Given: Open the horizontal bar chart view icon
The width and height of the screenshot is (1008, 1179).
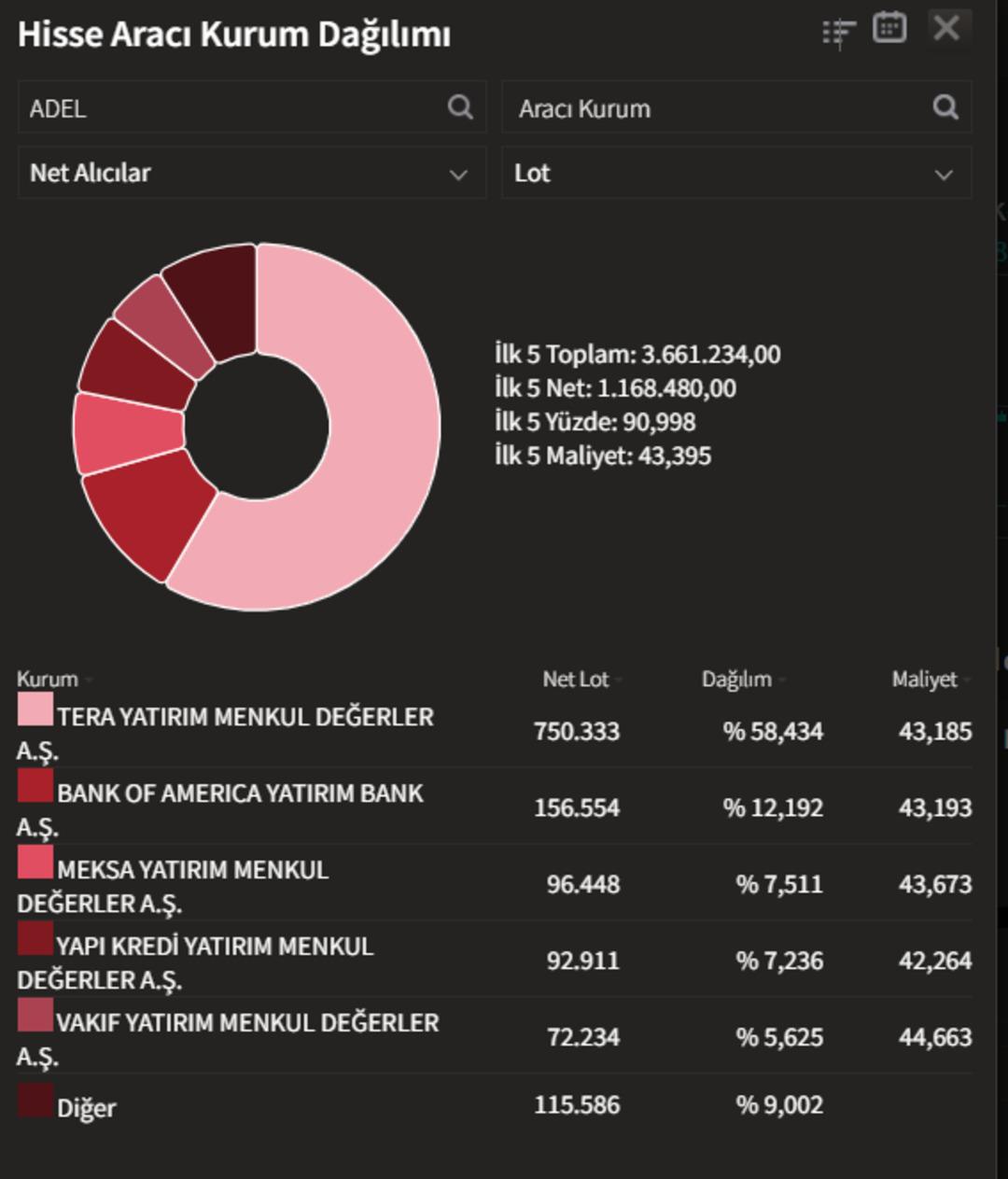Looking at the screenshot, I should click(x=838, y=33).
